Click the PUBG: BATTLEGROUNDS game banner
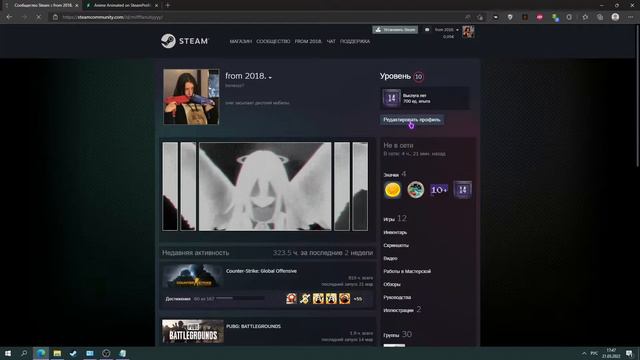Image resolution: width=640 pixels, height=360 pixels. [193, 331]
